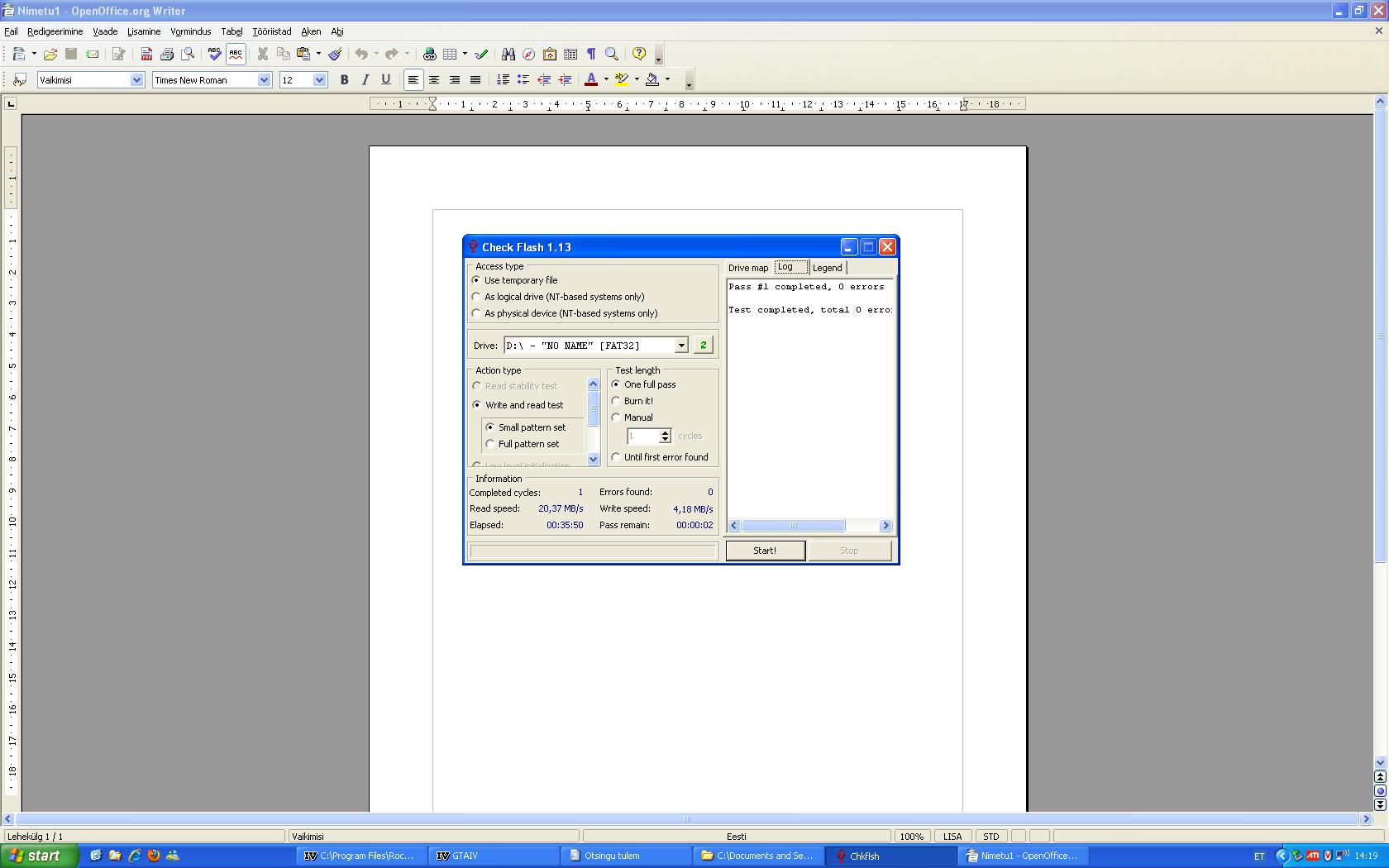Select As physical device radio option

point(476,313)
